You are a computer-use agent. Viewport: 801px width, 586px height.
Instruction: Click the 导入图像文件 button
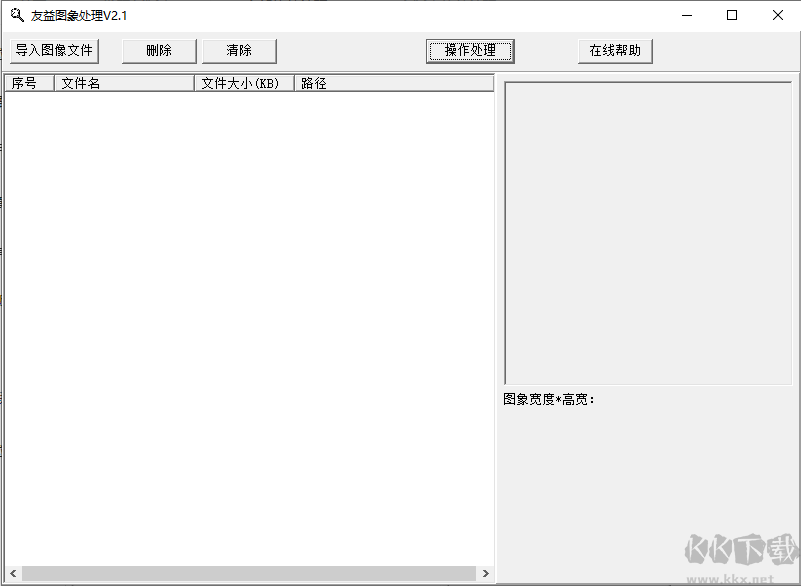tap(54, 51)
